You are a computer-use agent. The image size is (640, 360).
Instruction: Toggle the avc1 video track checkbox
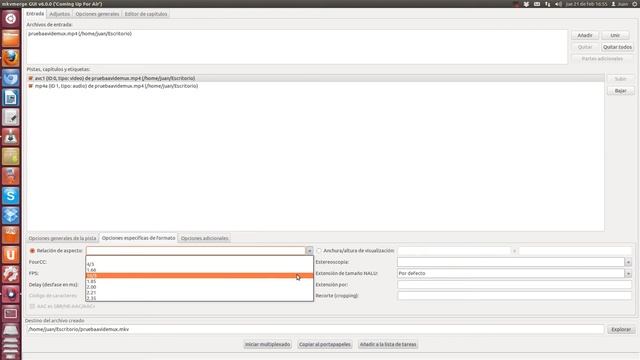click(x=31, y=78)
